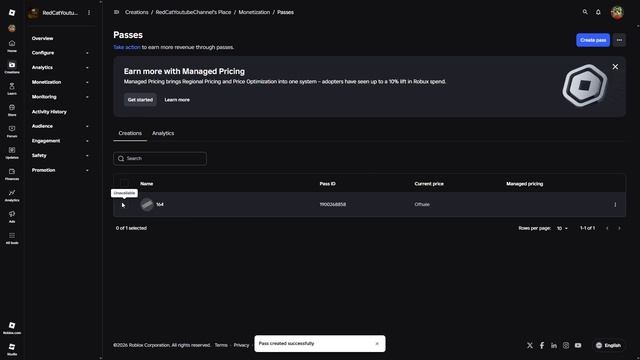The width and height of the screenshot is (640, 360).
Task: Switch to the Creations tab
Action: tap(130, 133)
